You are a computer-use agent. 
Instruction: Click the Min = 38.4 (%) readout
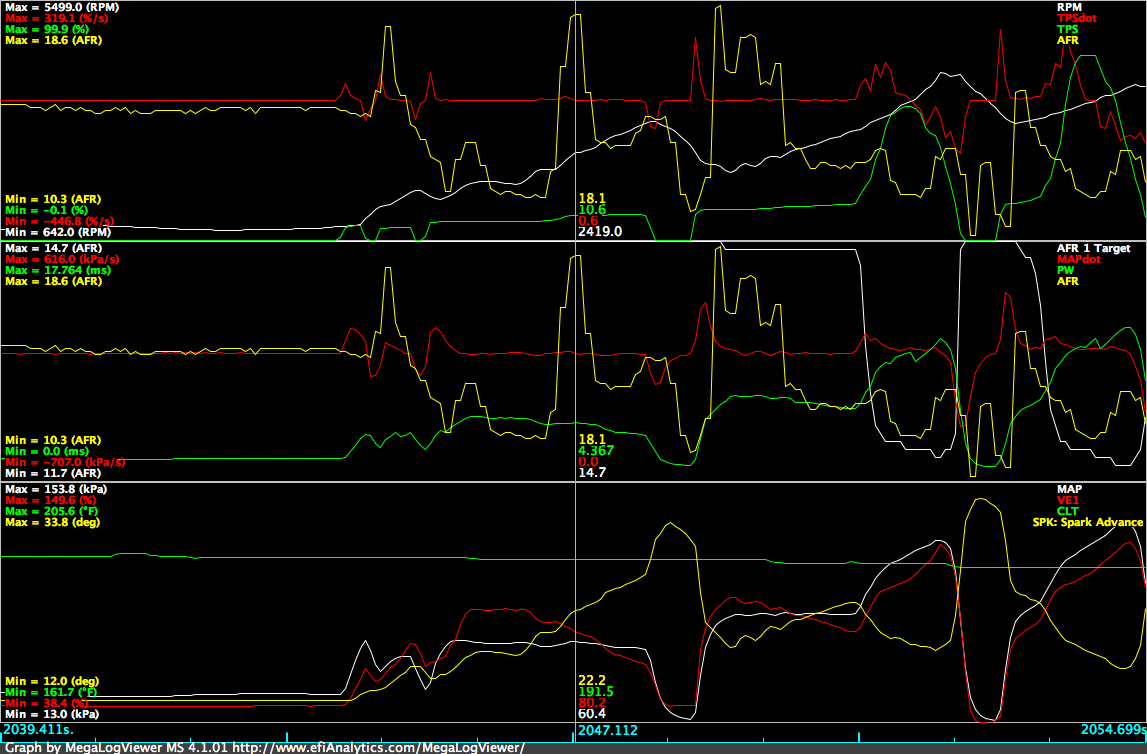coord(47,704)
